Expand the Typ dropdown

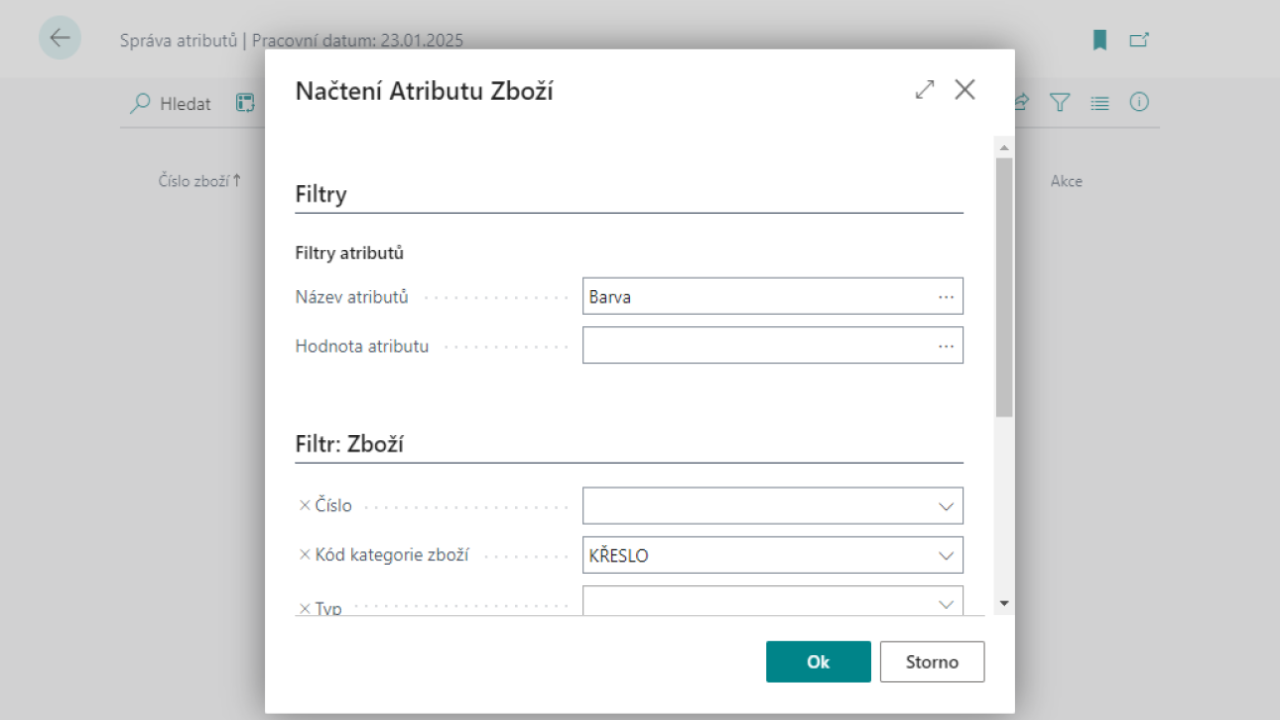pyautogui.click(x=944, y=602)
